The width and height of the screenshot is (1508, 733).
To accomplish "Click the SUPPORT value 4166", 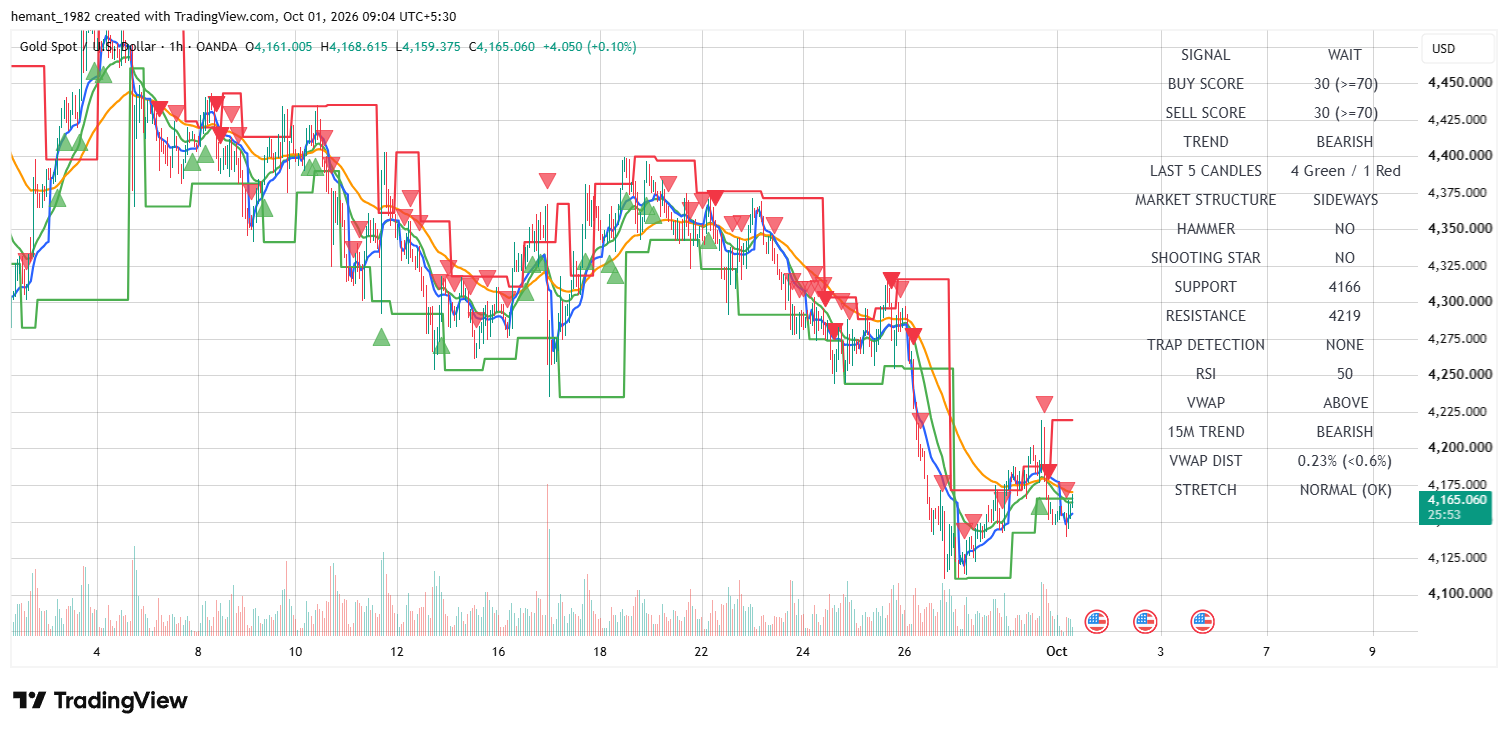I will click(x=1345, y=287).
